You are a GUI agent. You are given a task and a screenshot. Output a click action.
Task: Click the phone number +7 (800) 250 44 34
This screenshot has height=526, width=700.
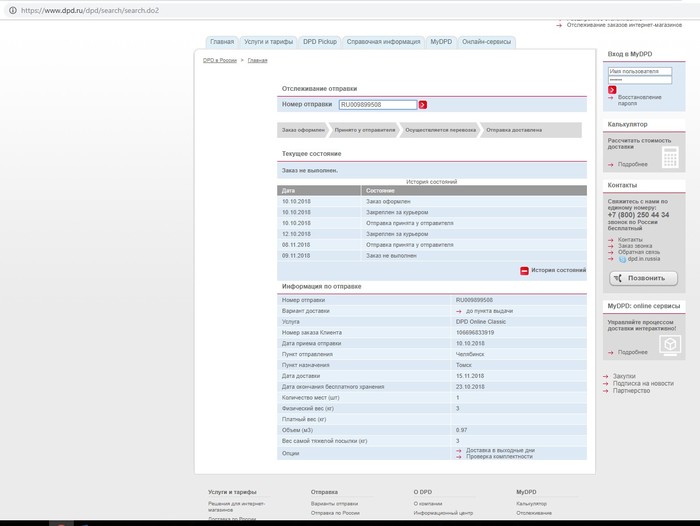638,215
